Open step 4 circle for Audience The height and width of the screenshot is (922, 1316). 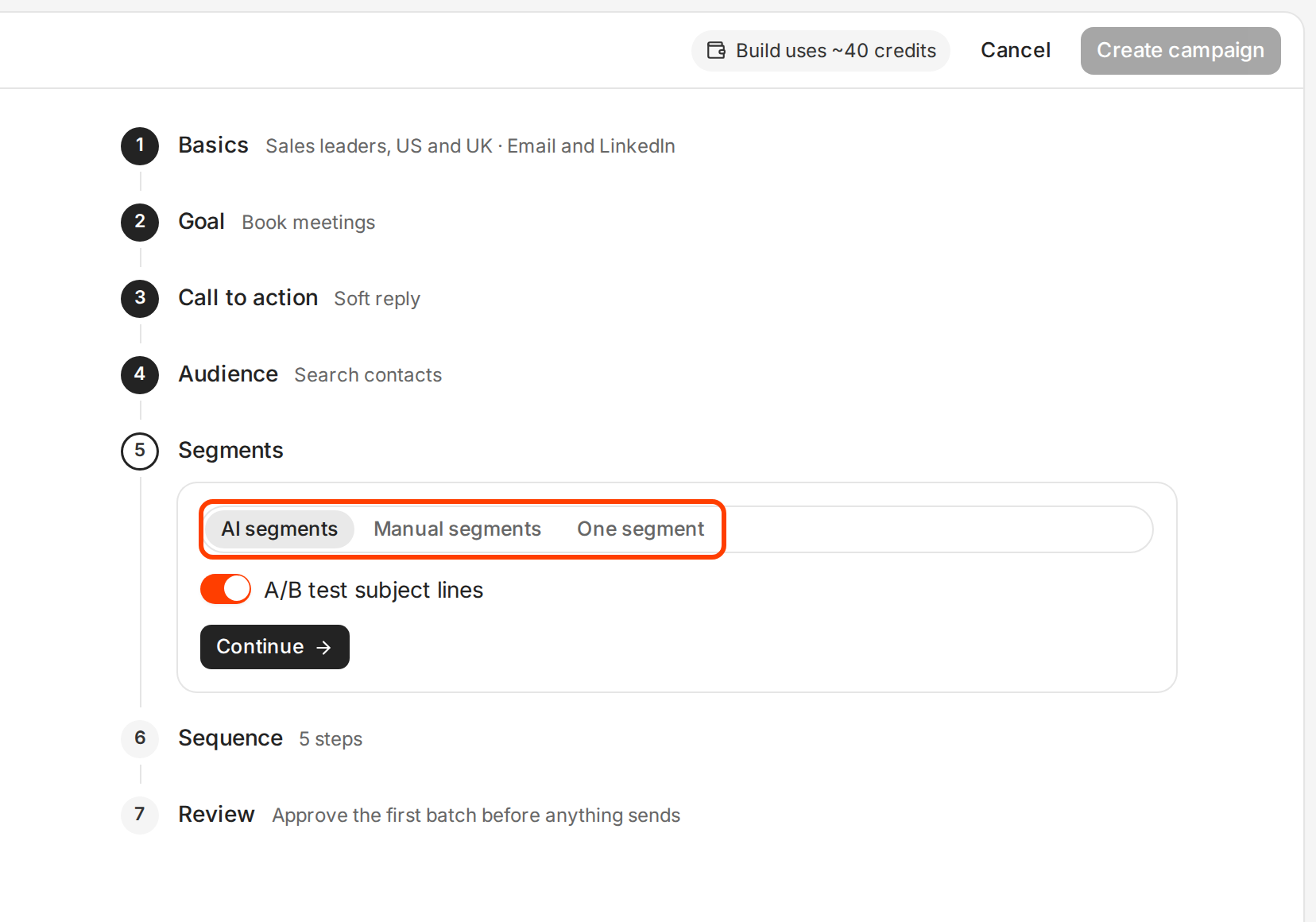140,374
